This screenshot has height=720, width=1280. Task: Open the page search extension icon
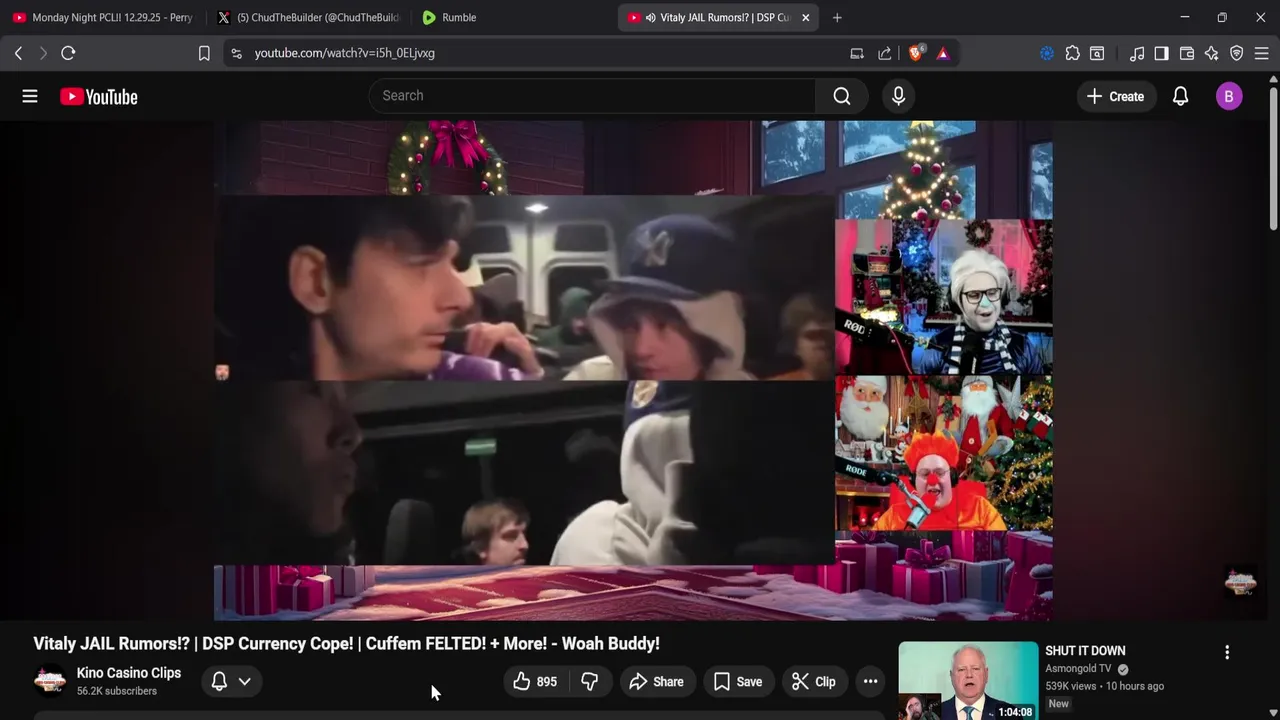tap(1097, 53)
